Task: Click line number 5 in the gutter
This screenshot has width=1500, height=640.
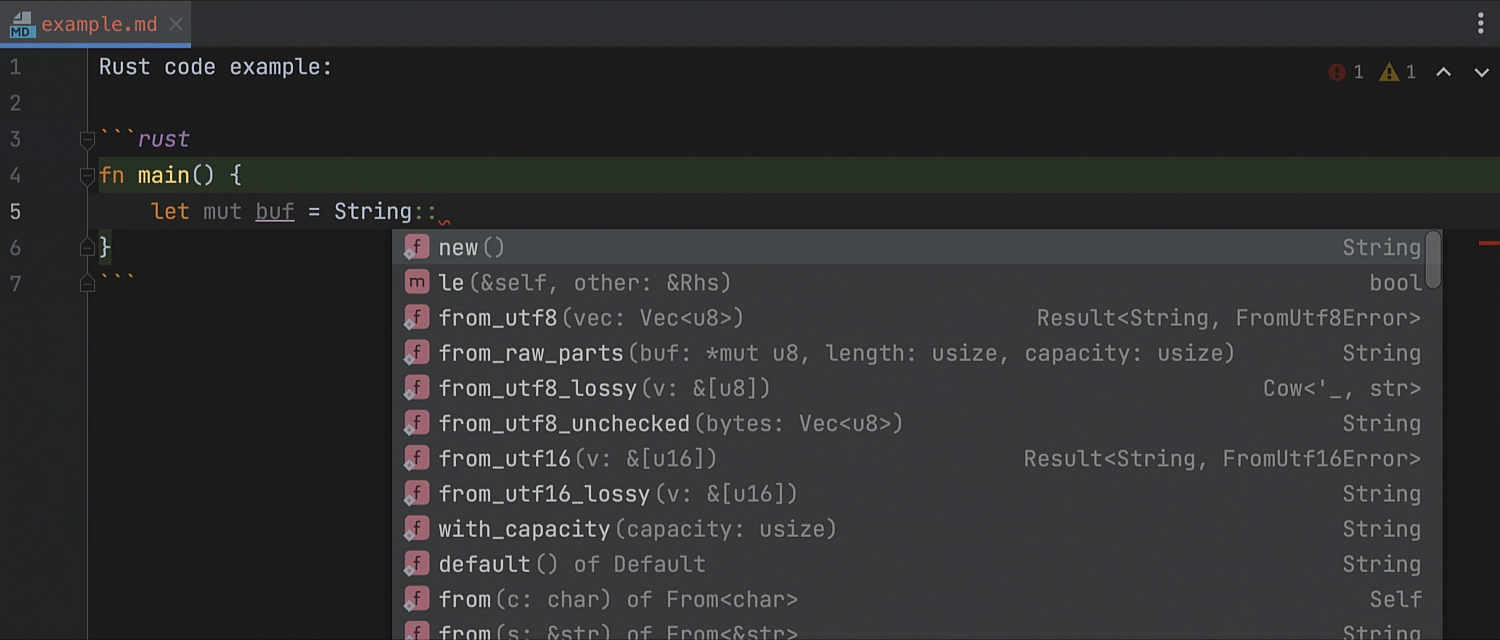Action: pos(15,212)
